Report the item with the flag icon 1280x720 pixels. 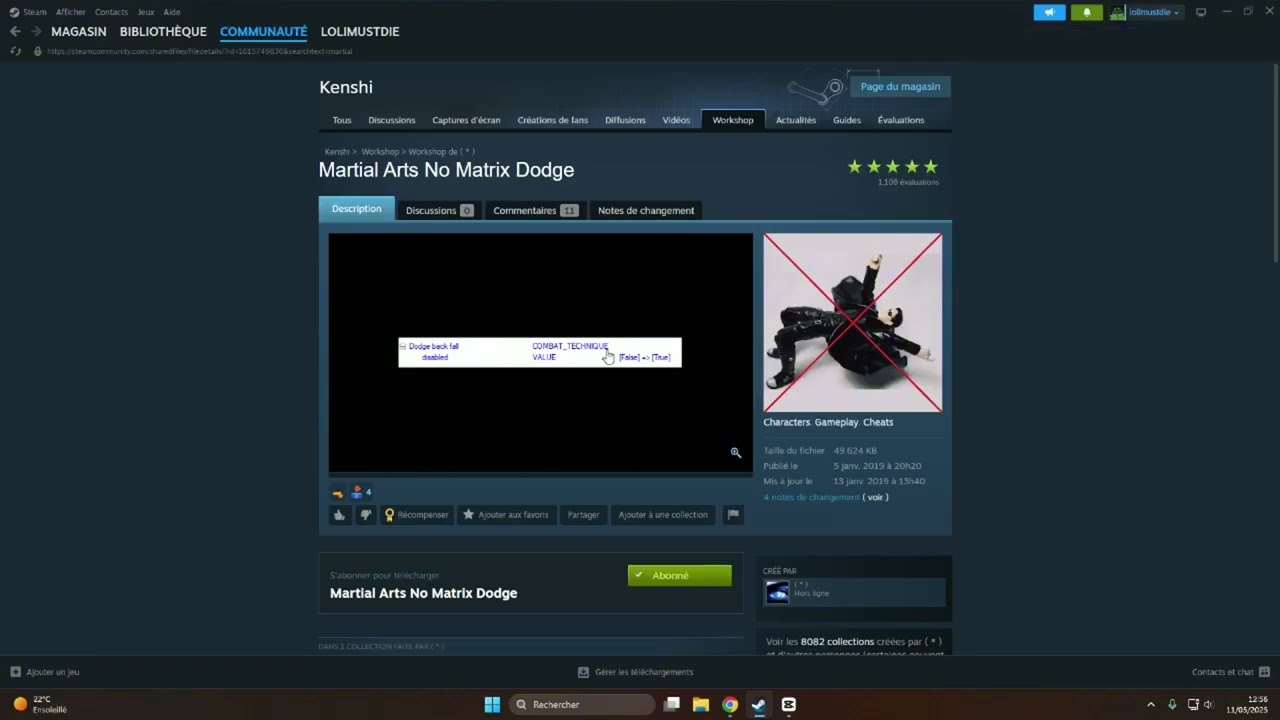click(x=733, y=515)
